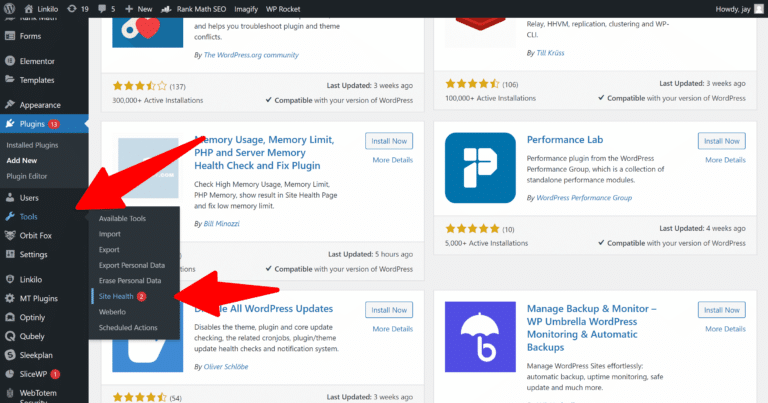Click the Memory Usage plugin thumbnail
This screenshot has width=768, height=403.
pos(148,168)
